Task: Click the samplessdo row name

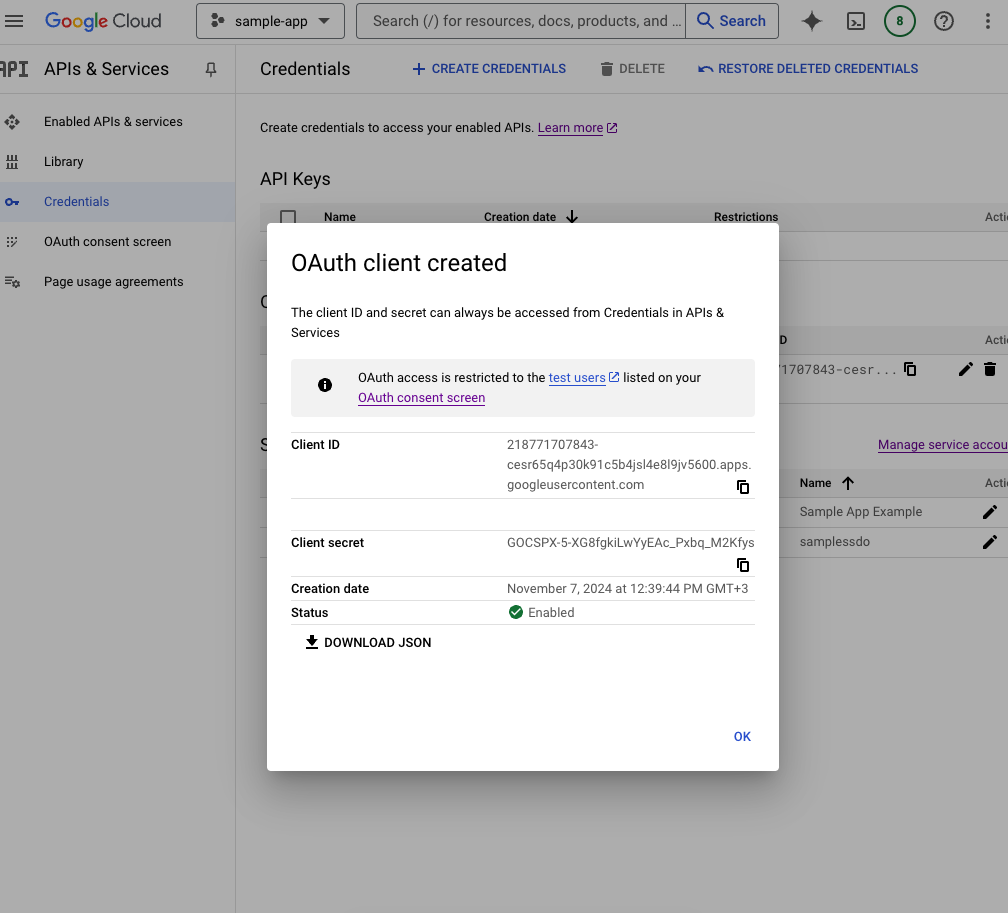Action: pyautogui.click(x=834, y=542)
